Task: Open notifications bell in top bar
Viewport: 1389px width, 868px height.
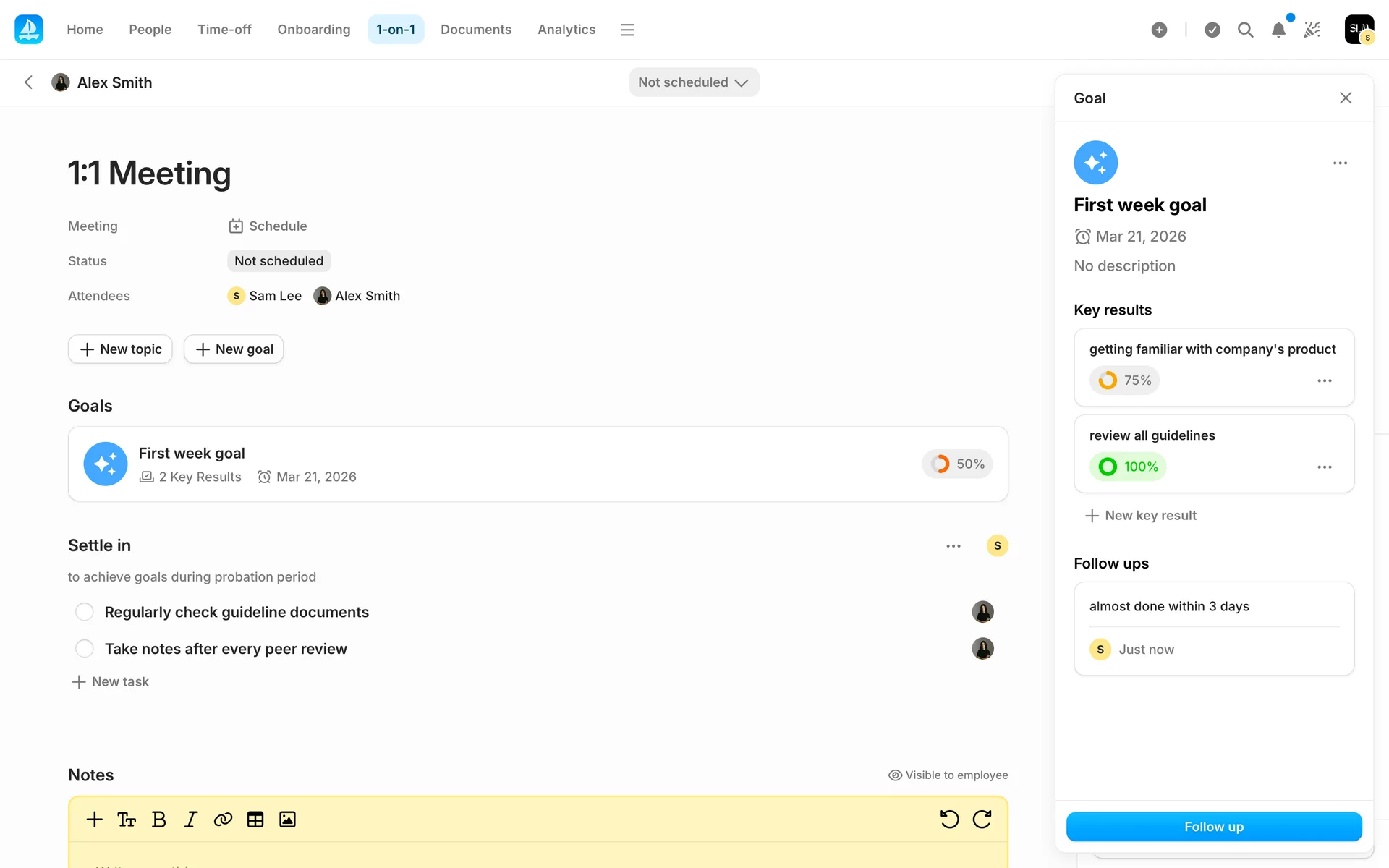Action: (x=1278, y=30)
